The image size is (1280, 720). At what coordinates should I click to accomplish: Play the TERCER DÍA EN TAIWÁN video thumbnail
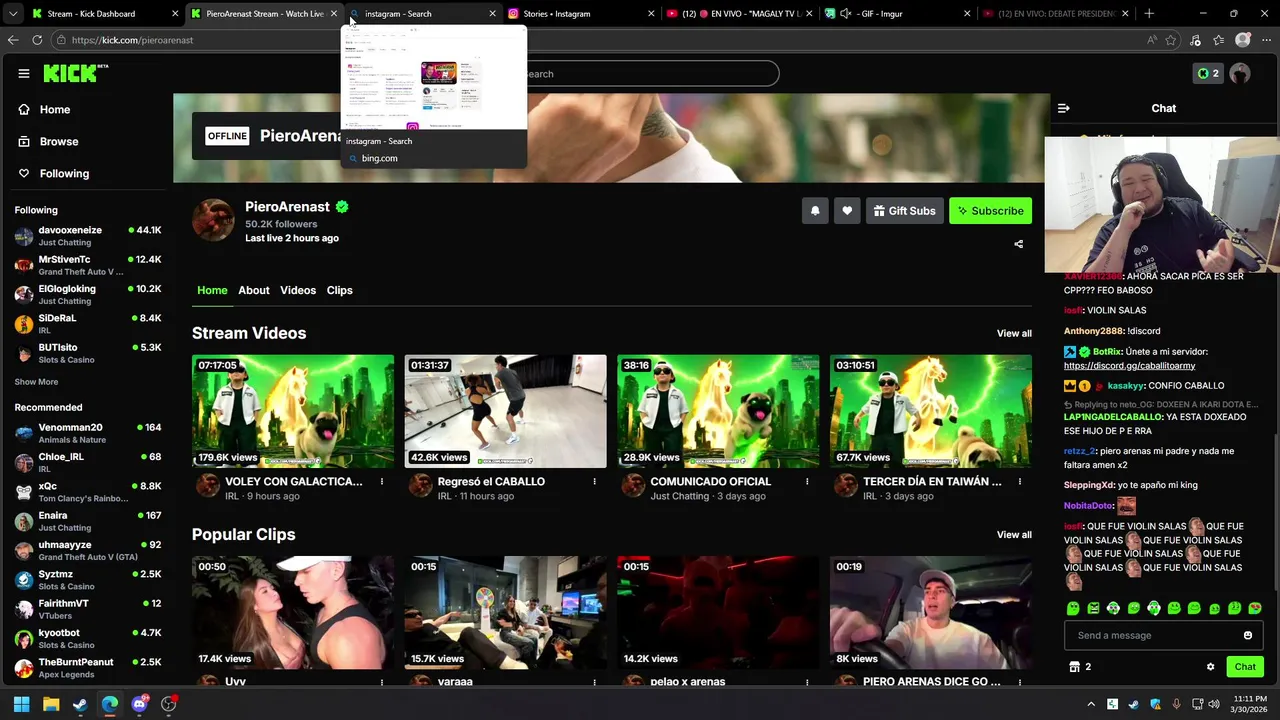point(931,411)
